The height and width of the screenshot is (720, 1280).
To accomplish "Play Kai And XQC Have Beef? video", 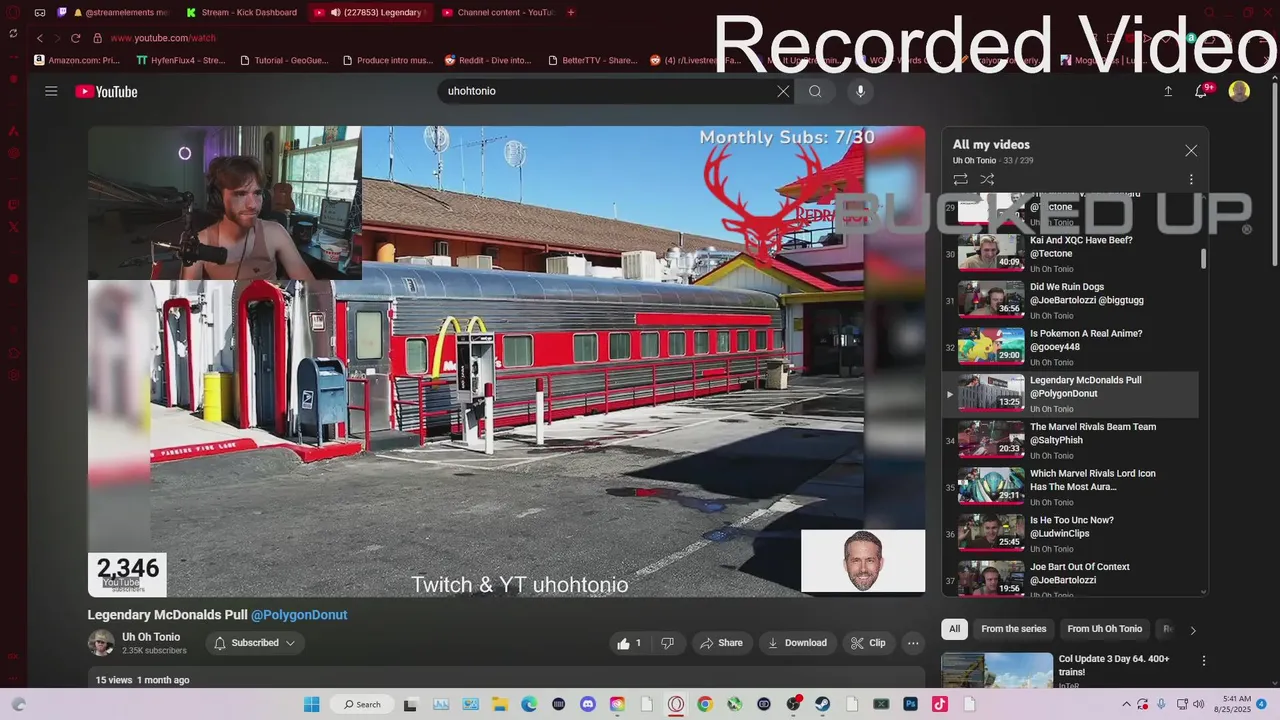I will point(1070,254).
